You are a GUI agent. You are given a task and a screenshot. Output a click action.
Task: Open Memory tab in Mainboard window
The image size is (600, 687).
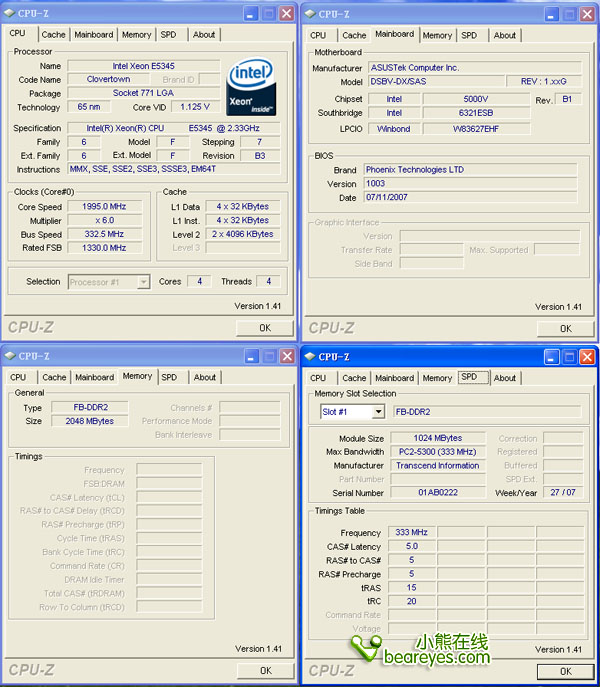(x=437, y=35)
